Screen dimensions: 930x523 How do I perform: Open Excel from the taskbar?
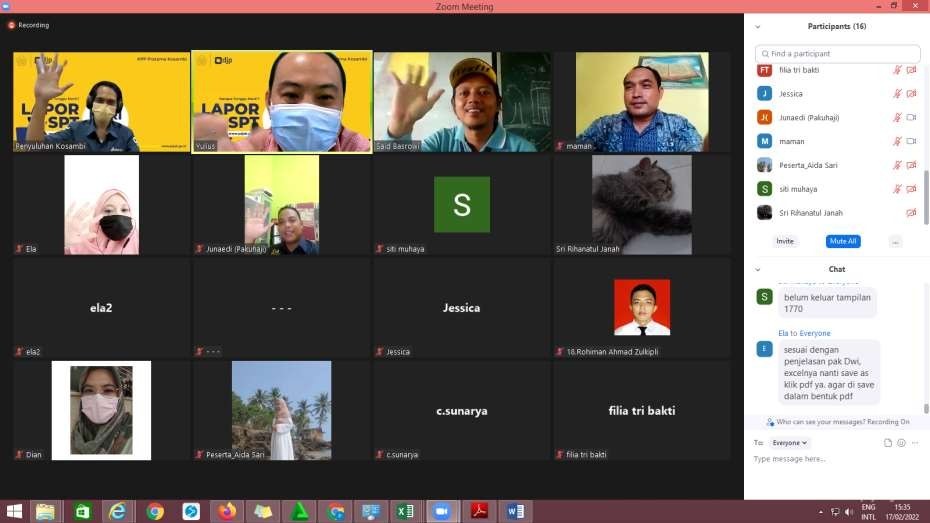[405, 511]
